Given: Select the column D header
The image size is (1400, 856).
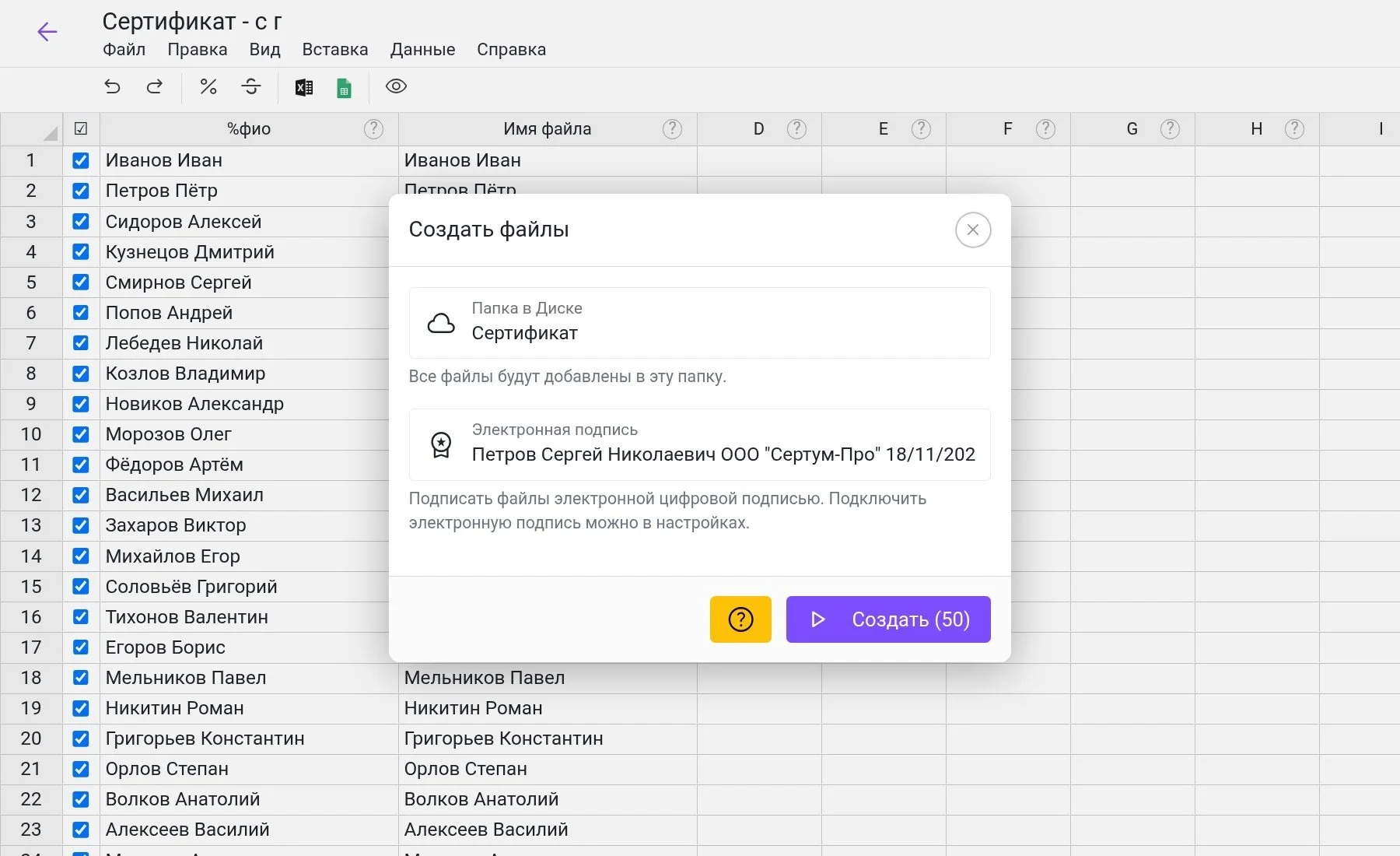Looking at the screenshot, I should (x=759, y=129).
